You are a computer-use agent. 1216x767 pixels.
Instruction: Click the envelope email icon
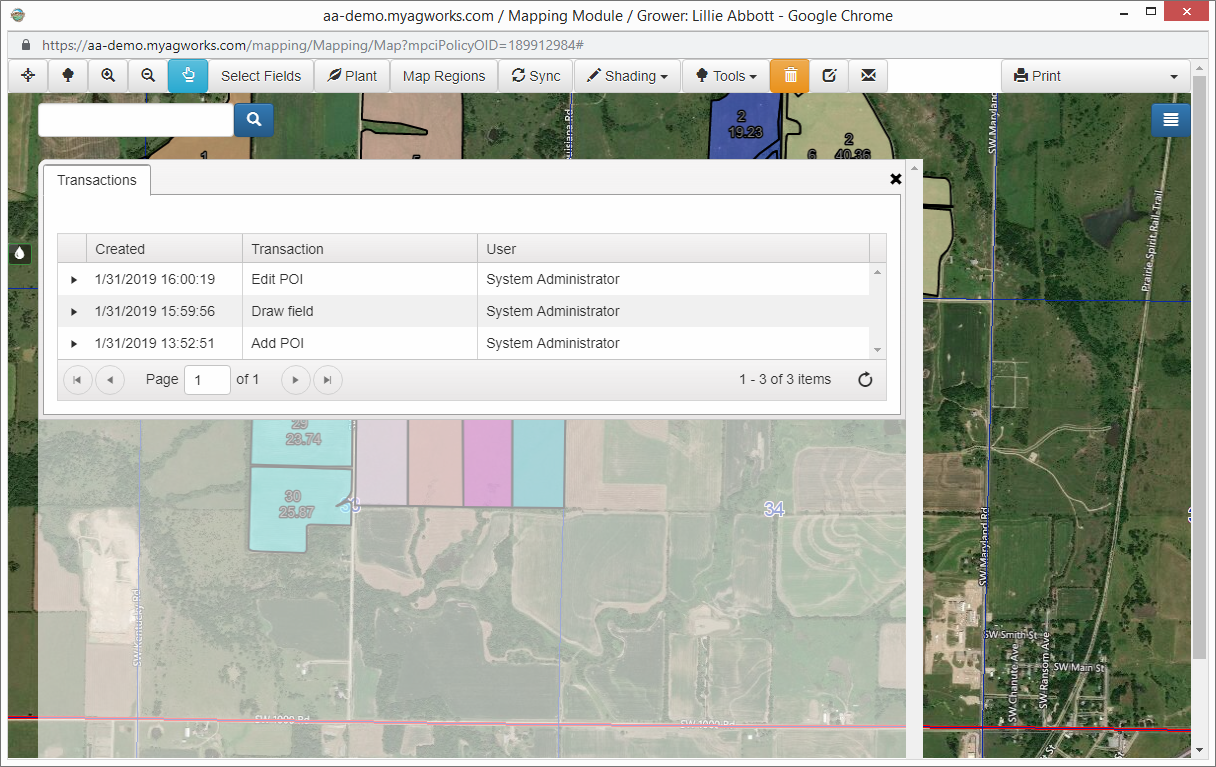(868, 76)
